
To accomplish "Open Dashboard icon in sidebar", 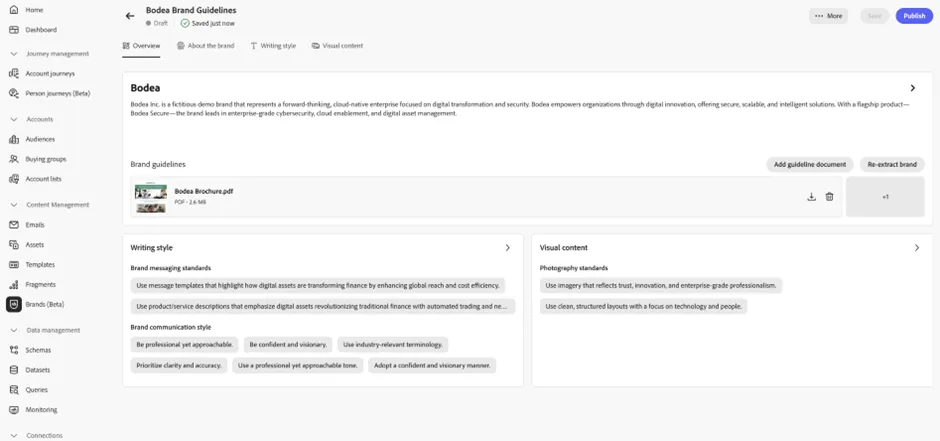I will (x=14, y=30).
